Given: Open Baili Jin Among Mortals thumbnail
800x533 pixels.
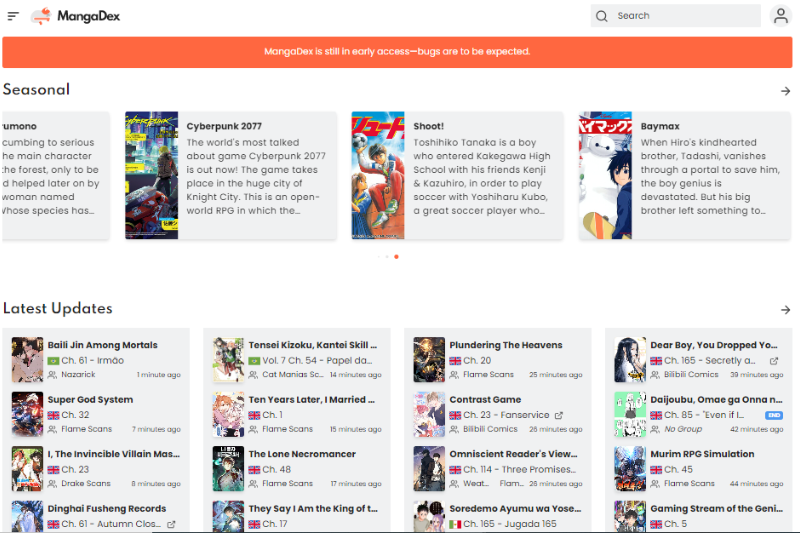Looking at the screenshot, I should [x=28, y=360].
